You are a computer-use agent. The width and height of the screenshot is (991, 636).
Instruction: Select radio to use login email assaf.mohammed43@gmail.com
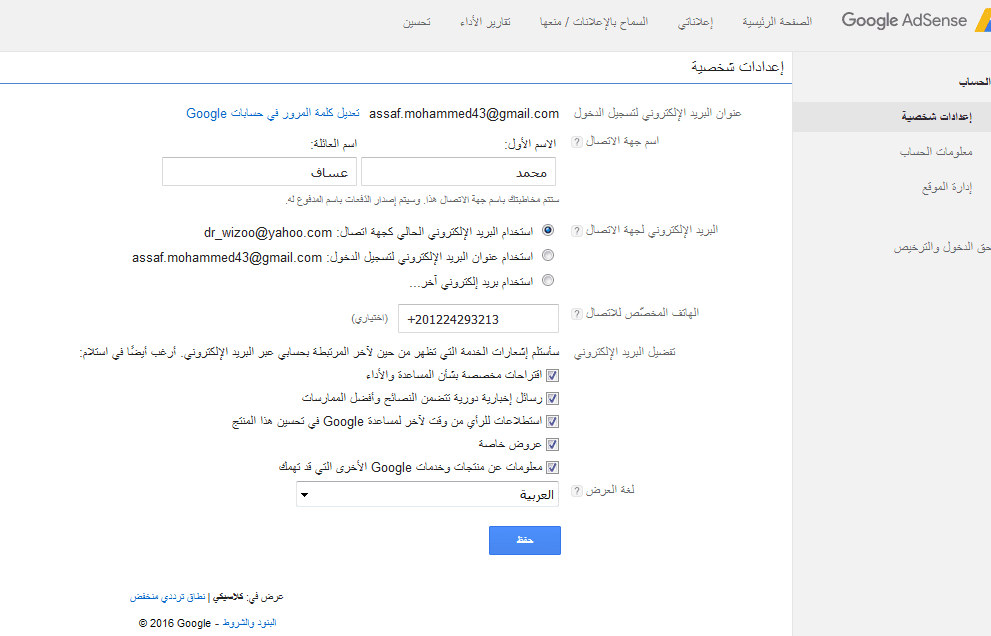tap(548, 255)
